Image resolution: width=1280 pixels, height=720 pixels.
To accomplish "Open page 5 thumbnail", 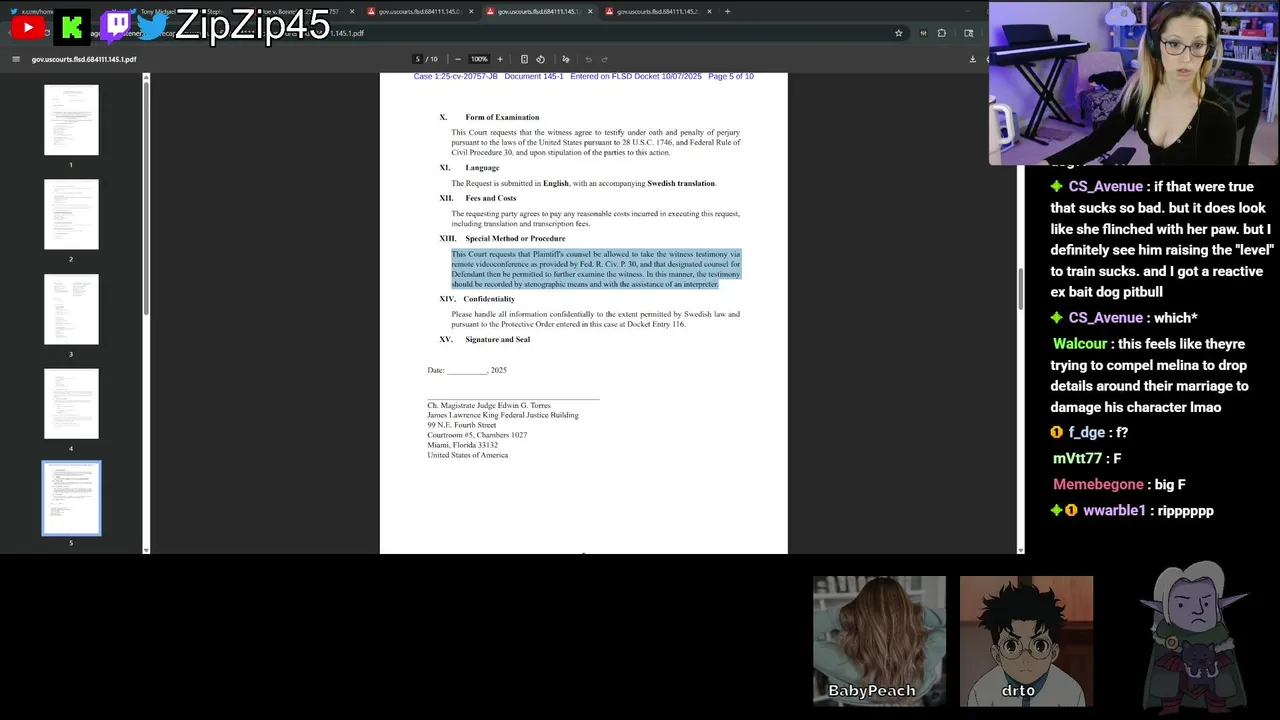I will pos(71,498).
